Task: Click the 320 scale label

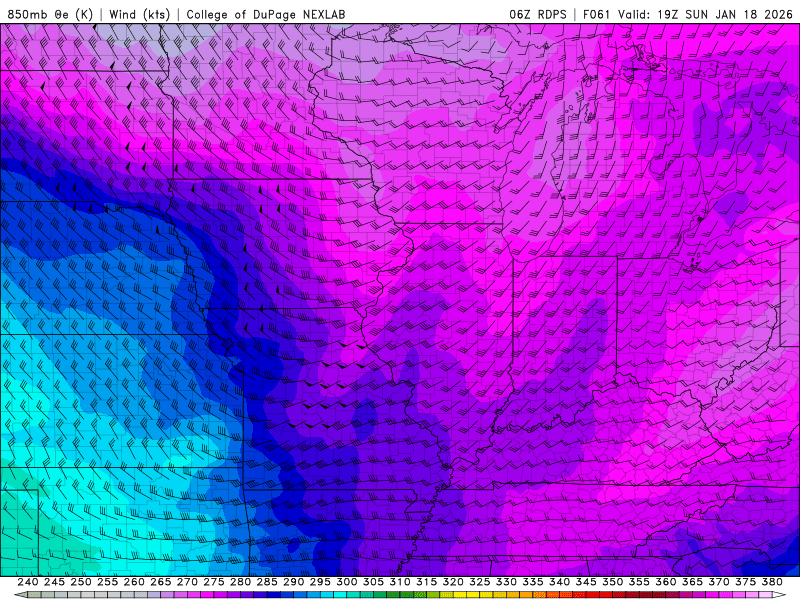Action: [453, 582]
